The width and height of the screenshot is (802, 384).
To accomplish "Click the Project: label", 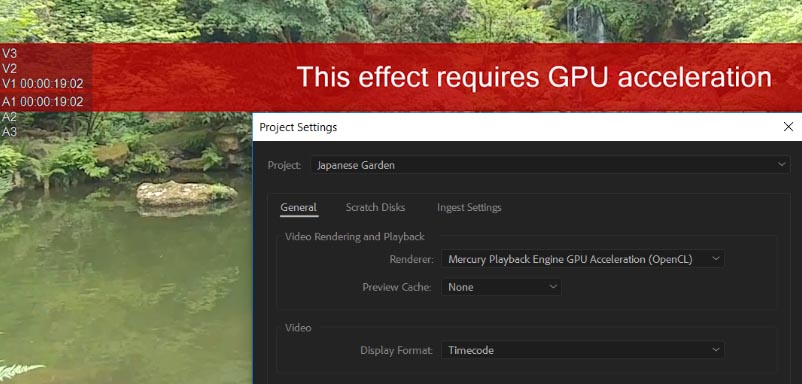I will tap(284, 165).
